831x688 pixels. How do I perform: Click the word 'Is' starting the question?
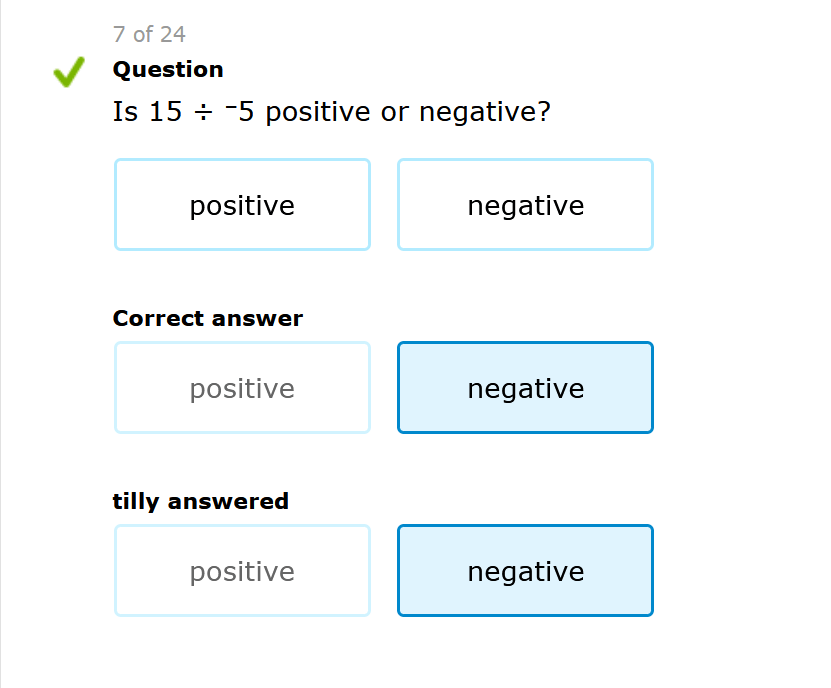(125, 112)
